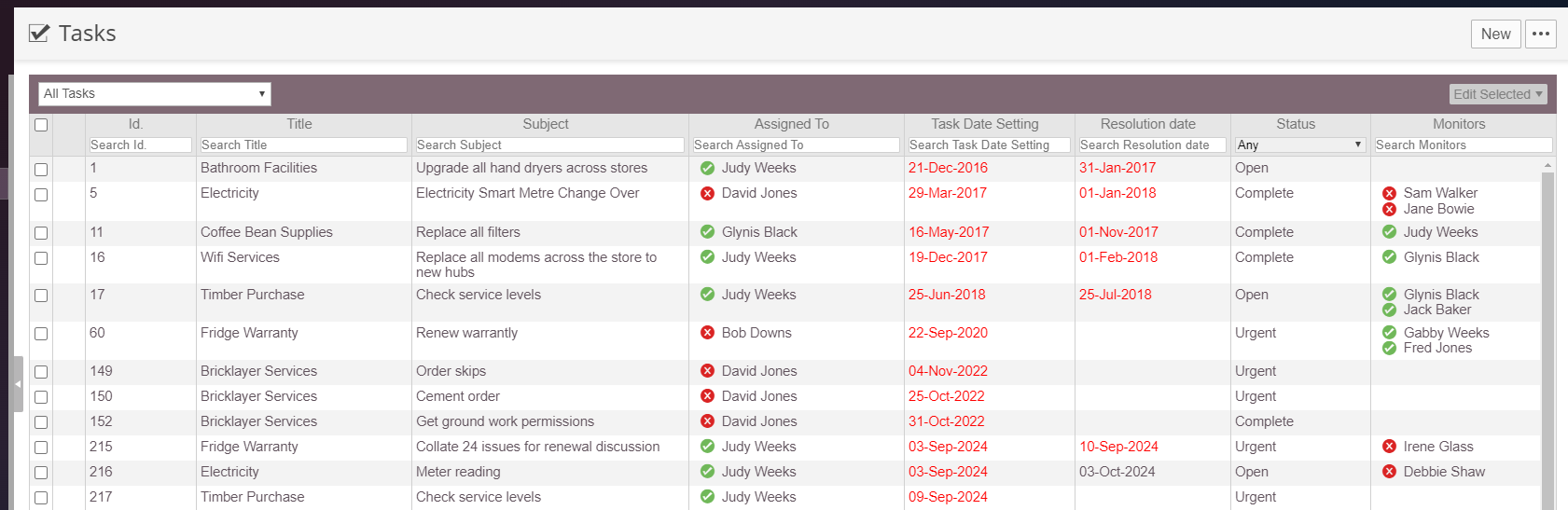Click green check icon beside Gabby Weeks

click(1390, 333)
